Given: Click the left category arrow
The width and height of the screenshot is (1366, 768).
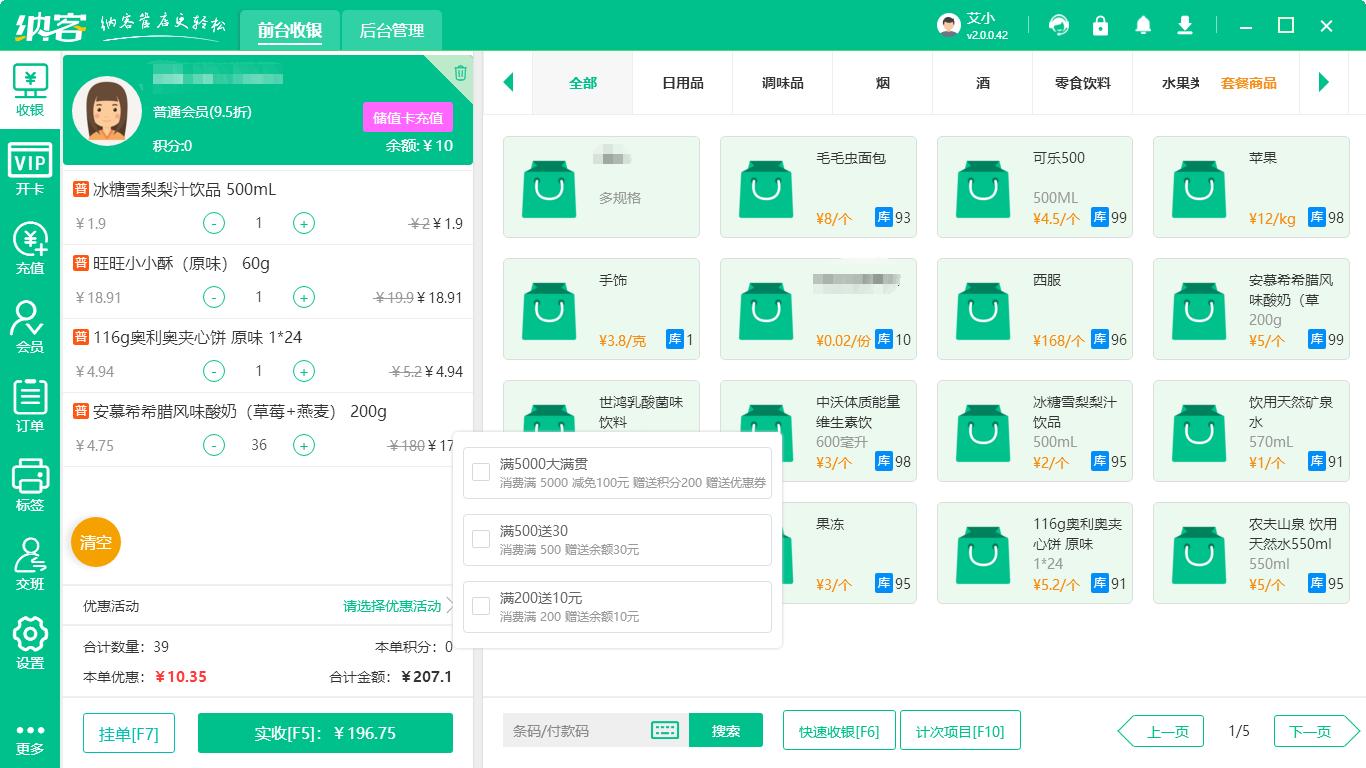Looking at the screenshot, I should [x=508, y=83].
